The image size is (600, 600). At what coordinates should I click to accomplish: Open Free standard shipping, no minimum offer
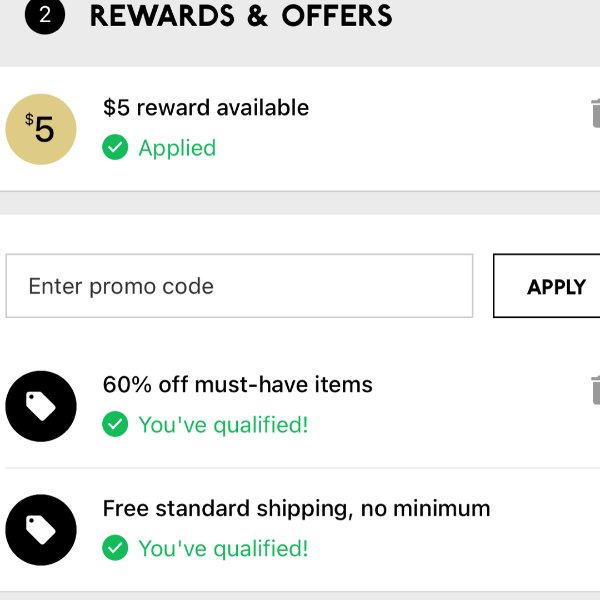[x=297, y=509]
